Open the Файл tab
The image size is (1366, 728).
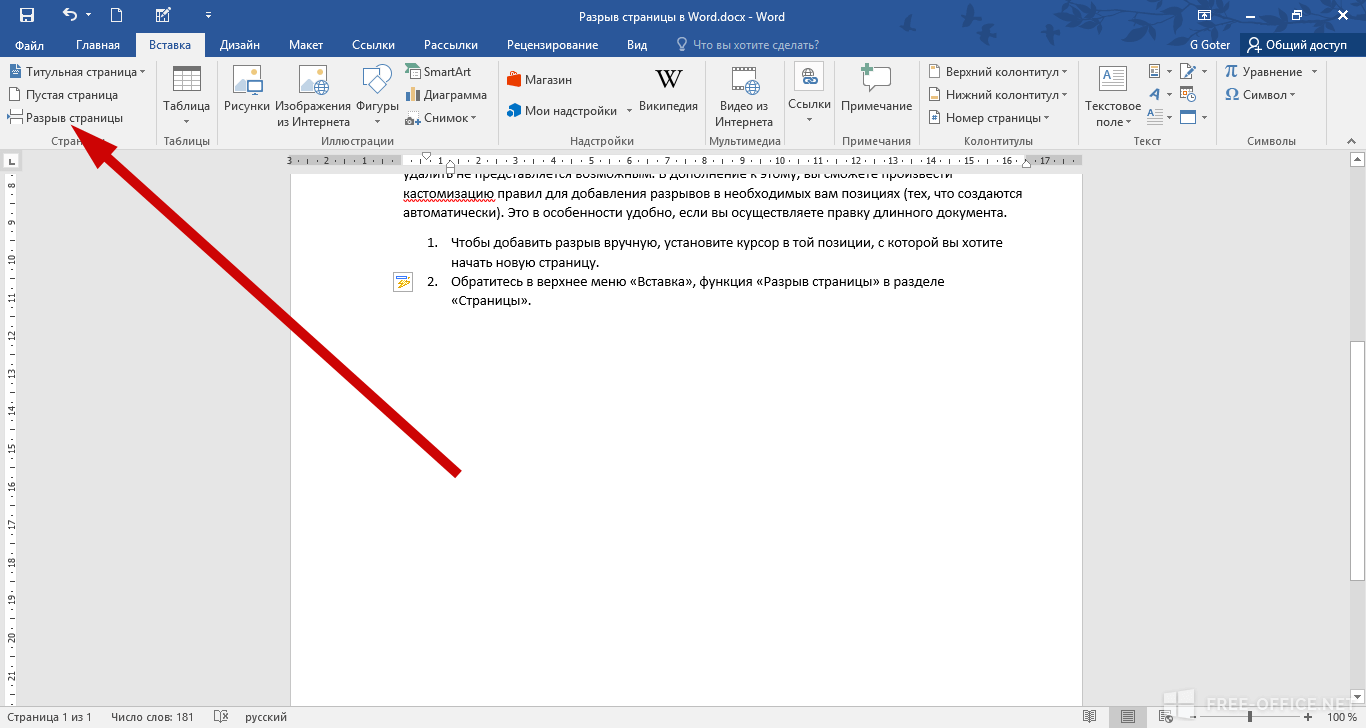click(x=30, y=45)
